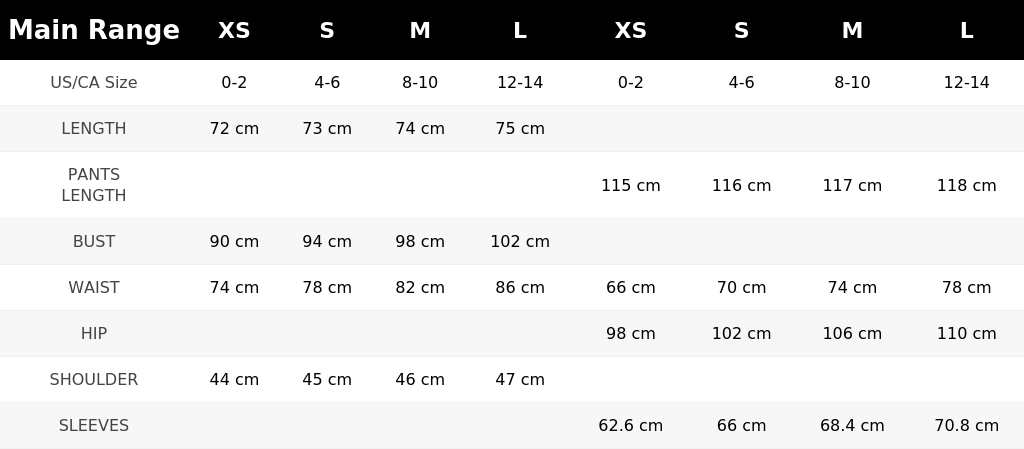
Task: Select the US/CA Size row label
Action: (x=94, y=83)
